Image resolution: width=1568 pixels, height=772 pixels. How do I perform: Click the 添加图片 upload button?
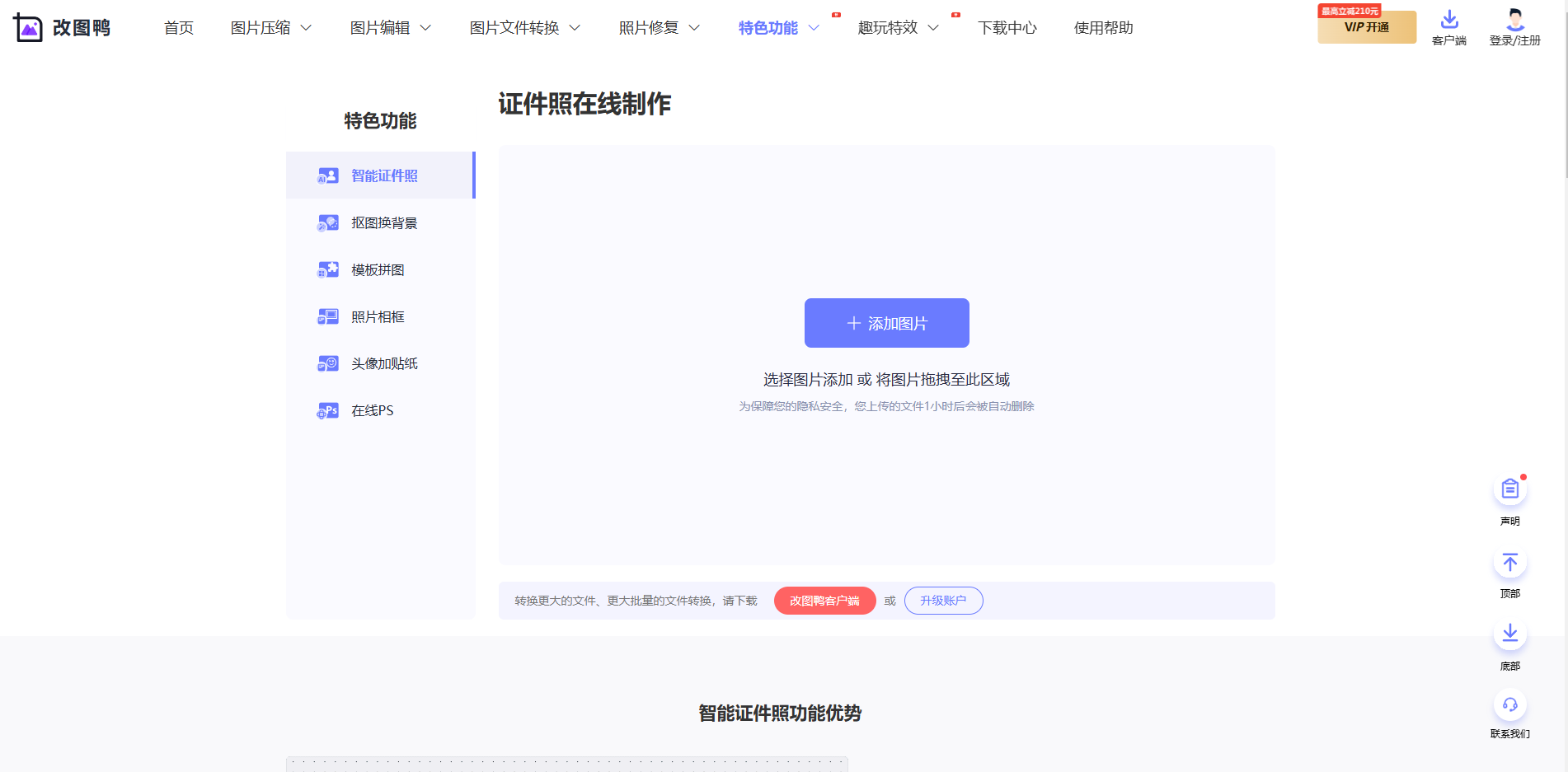[x=886, y=323]
